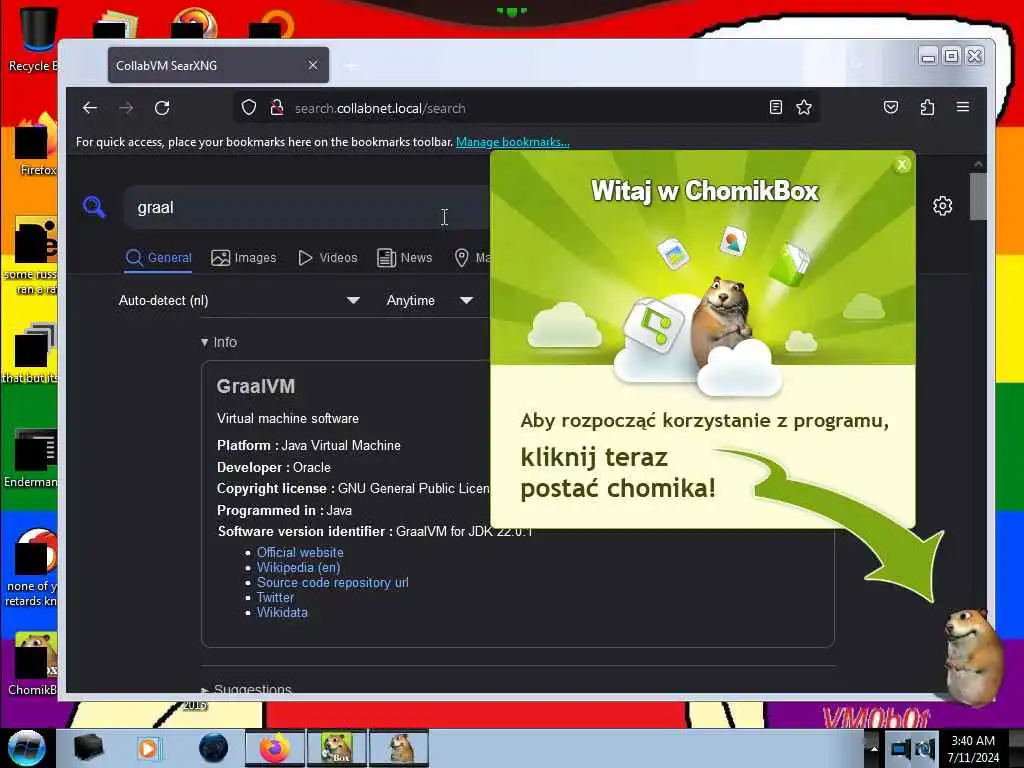
Task: Open the Auto-detect (nl) language dropdown
Action: pyautogui.click(x=239, y=300)
